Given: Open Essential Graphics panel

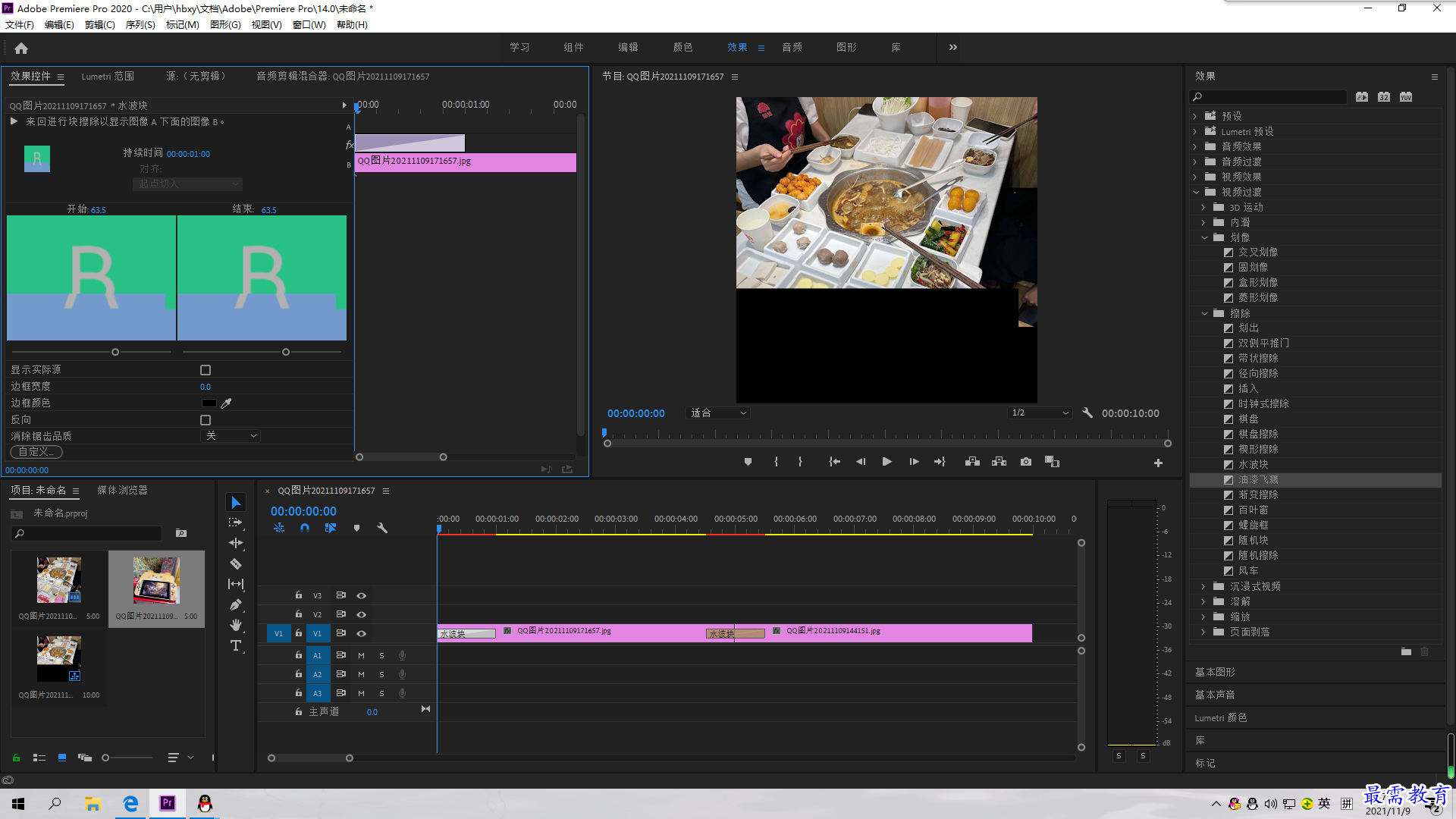Looking at the screenshot, I should point(1215,673).
